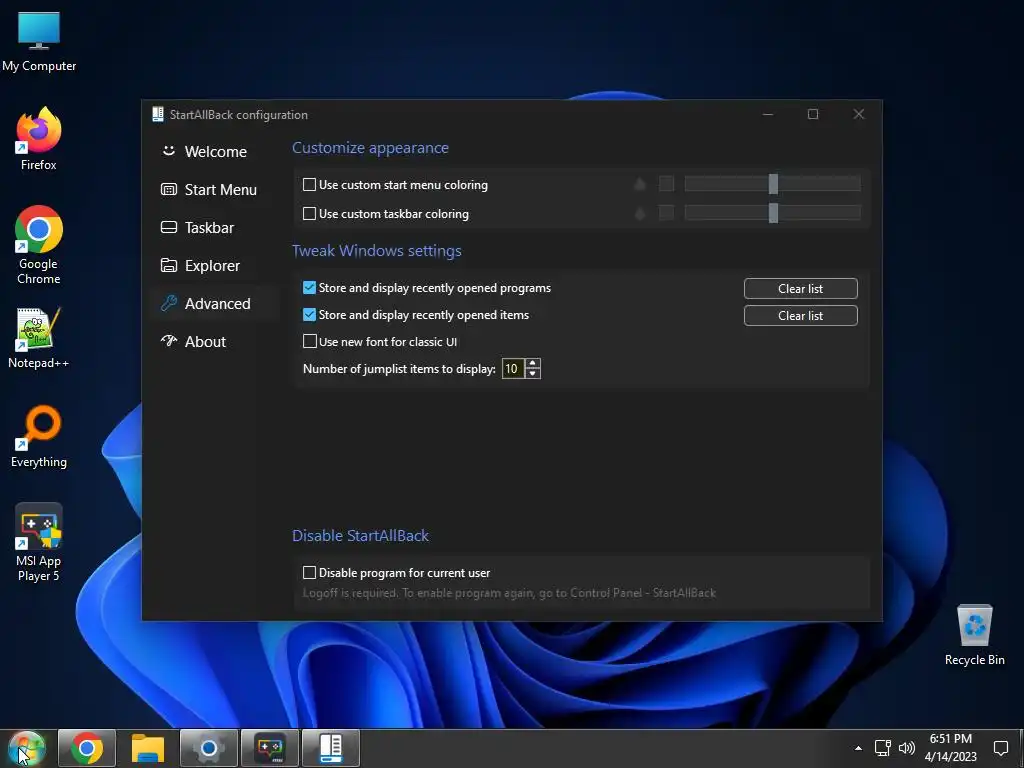The width and height of the screenshot is (1024, 768).
Task: Click the start menu coloring droplet icon
Action: [x=640, y=184]
